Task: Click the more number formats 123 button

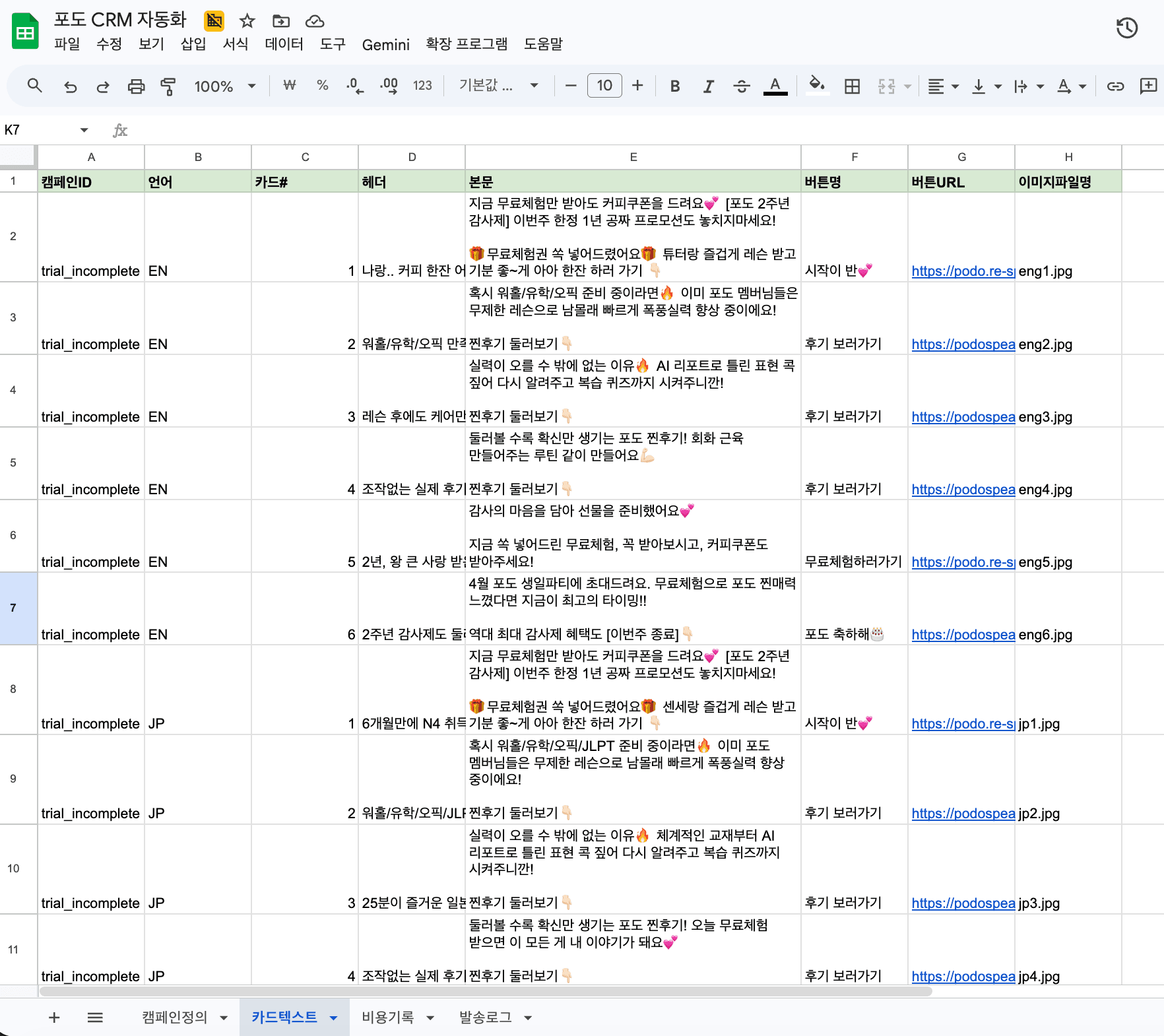Action: click(422, 86)
